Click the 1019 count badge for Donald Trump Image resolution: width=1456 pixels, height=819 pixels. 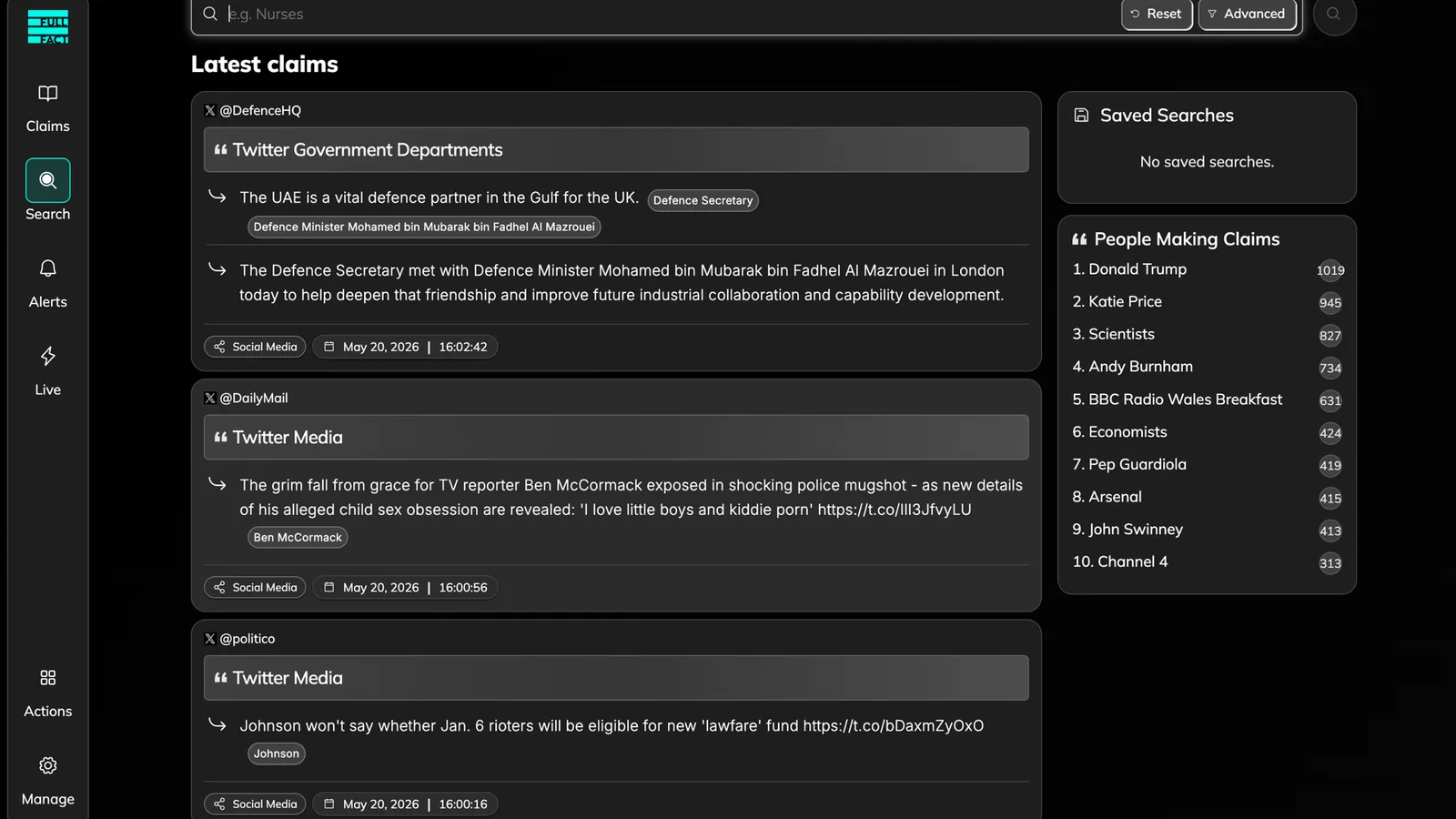tap(1330, 270)
